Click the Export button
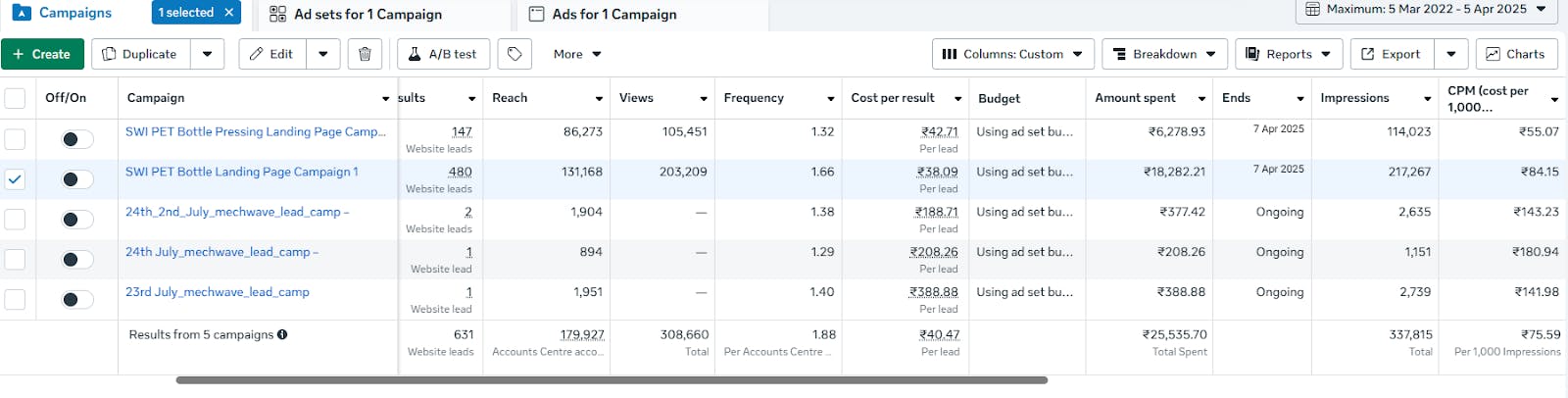 [x=1392, y=54]
